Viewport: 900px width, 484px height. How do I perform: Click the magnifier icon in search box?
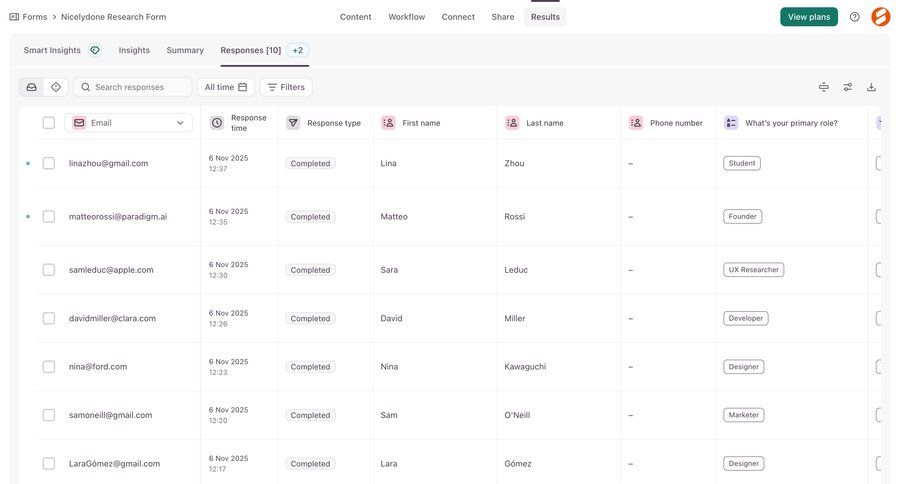(86, 87)
